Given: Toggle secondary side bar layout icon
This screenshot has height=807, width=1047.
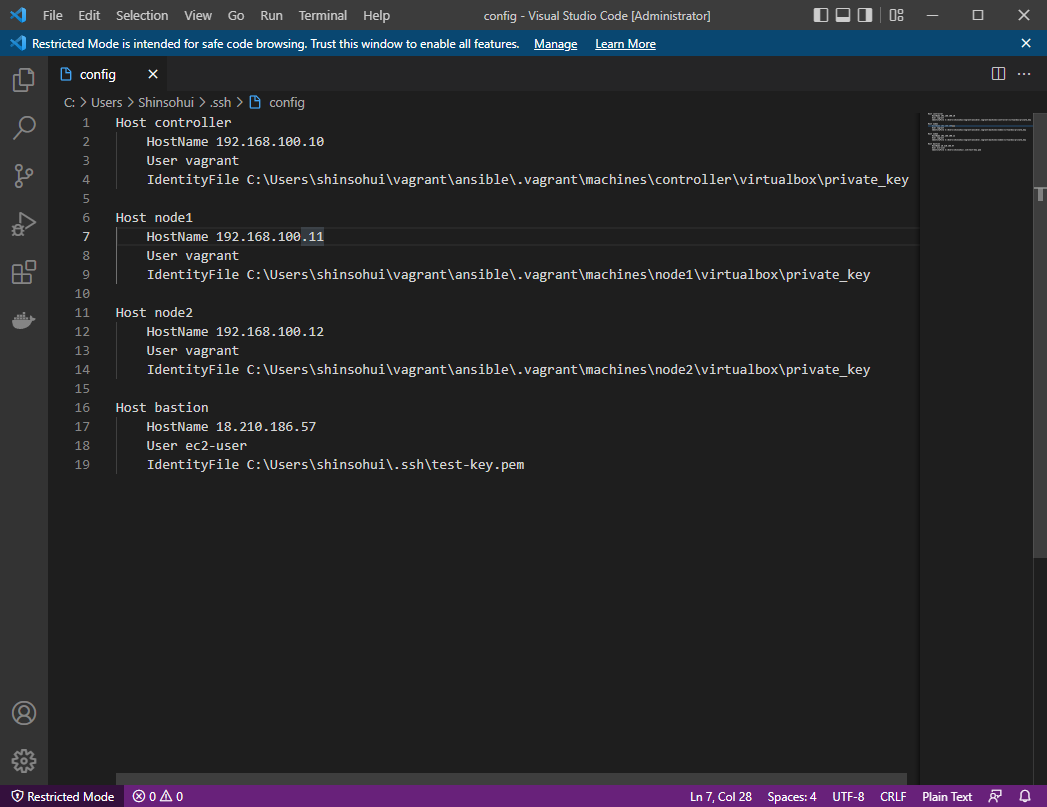Looking at the screenshot, I should 865,15.
